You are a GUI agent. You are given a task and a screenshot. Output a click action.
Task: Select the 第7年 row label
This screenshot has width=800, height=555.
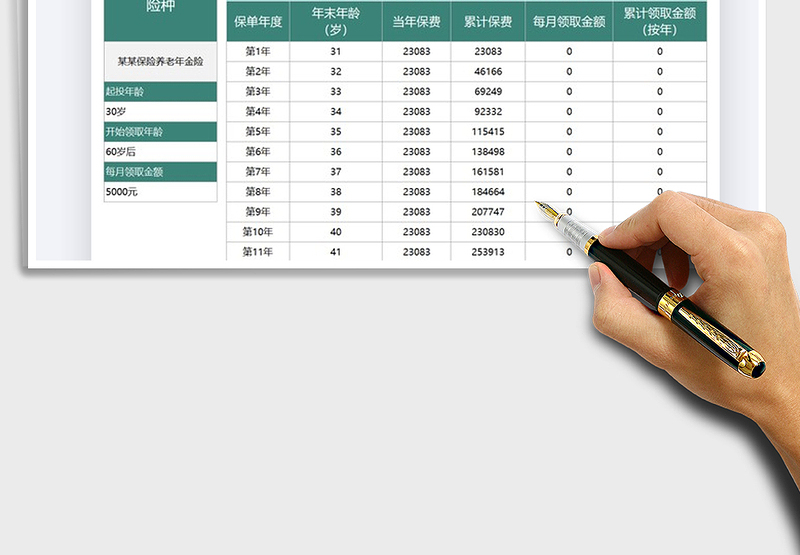[258, 171]
